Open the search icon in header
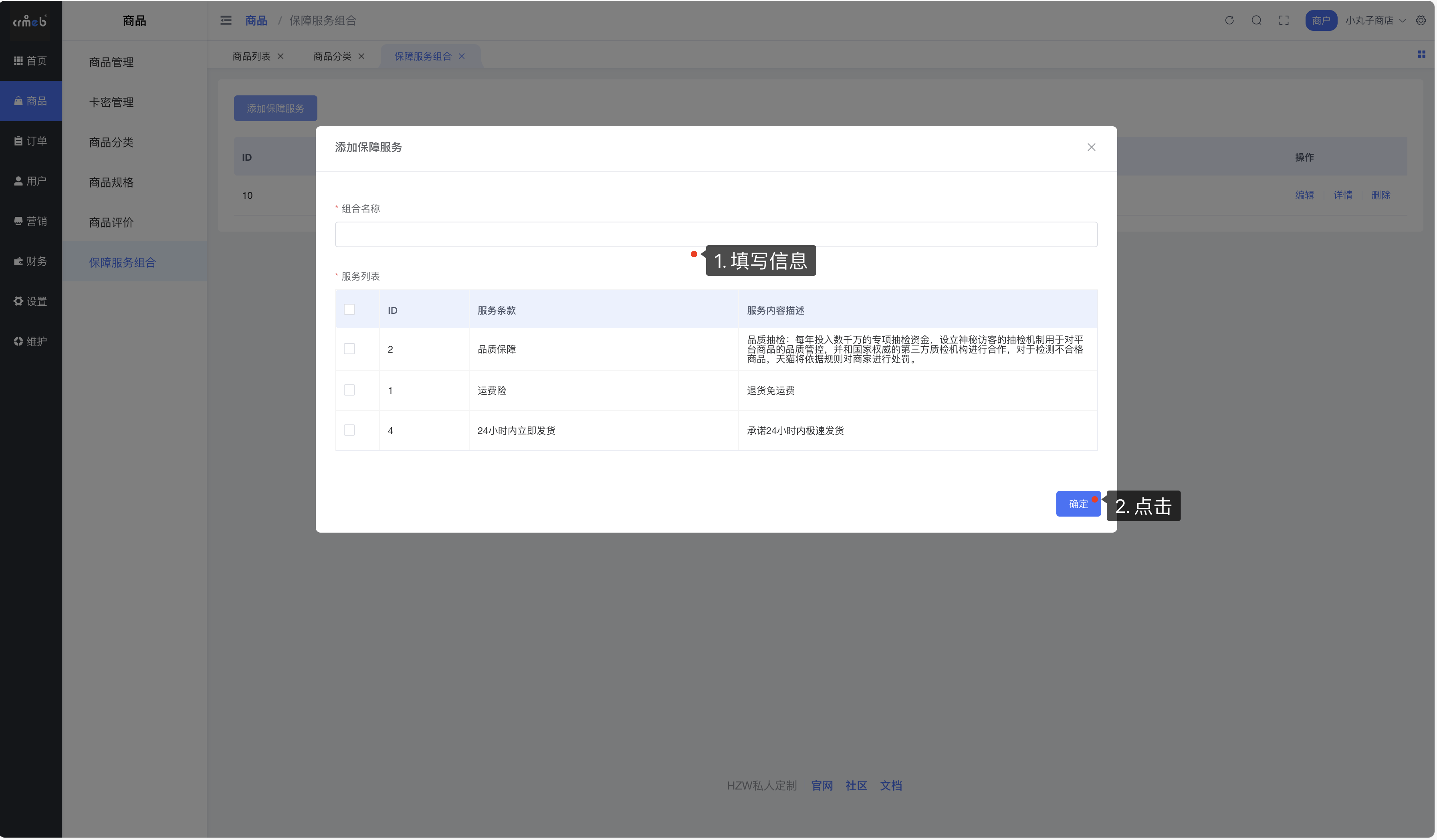The height and width of the screenshot is (840, 1437). [x=1256, y=20]
